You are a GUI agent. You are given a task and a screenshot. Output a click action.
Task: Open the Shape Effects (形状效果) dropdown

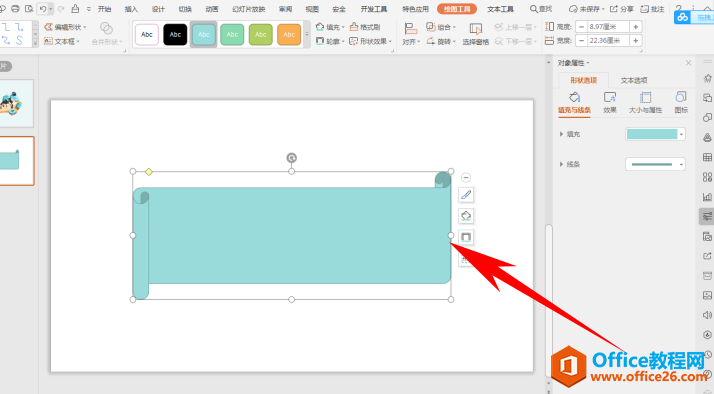(371, 41)
